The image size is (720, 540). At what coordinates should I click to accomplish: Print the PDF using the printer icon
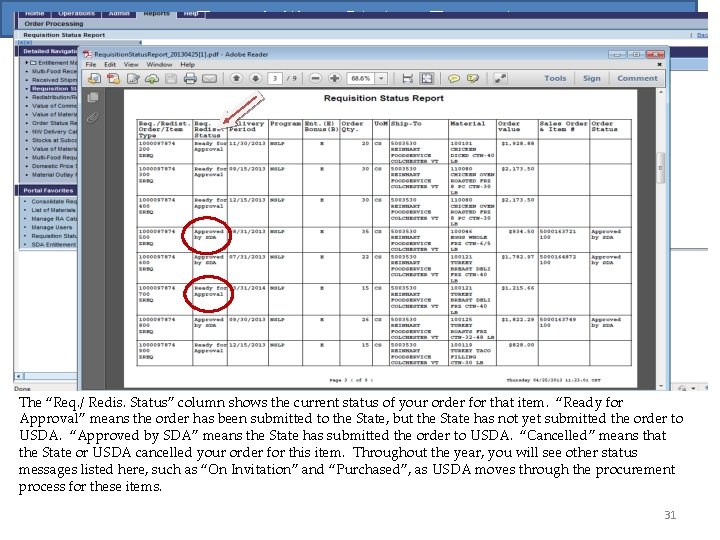click(x=190, y=79)
